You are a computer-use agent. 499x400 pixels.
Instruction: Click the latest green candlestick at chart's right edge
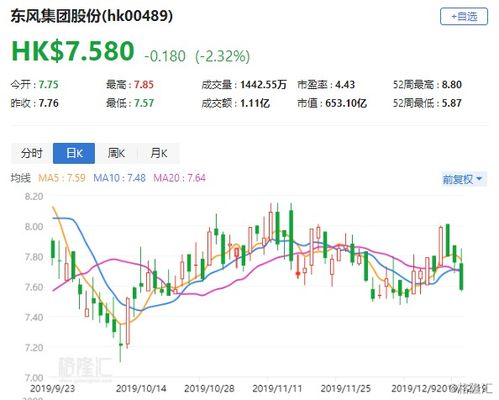pyautogui.click(x=461, y=276)
